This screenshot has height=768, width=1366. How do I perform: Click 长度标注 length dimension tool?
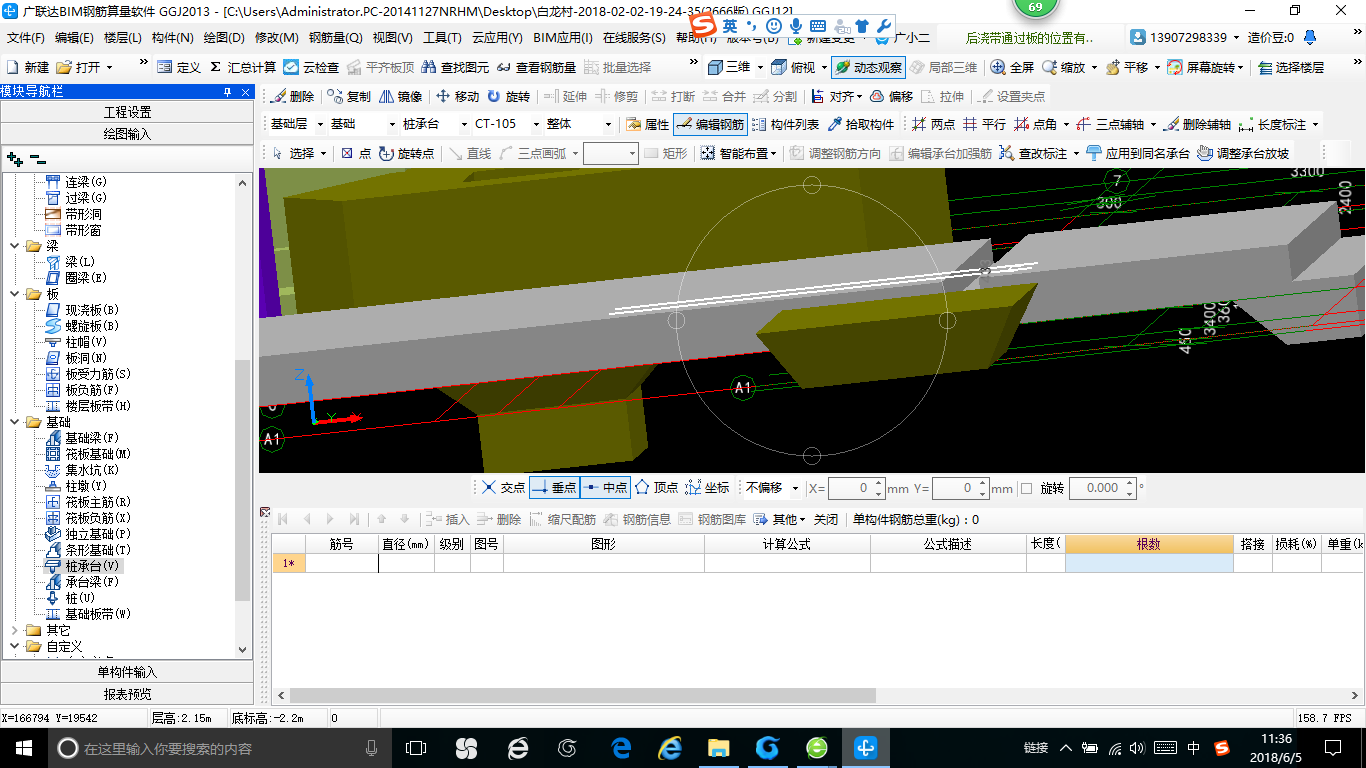[x=1279, y=124]
